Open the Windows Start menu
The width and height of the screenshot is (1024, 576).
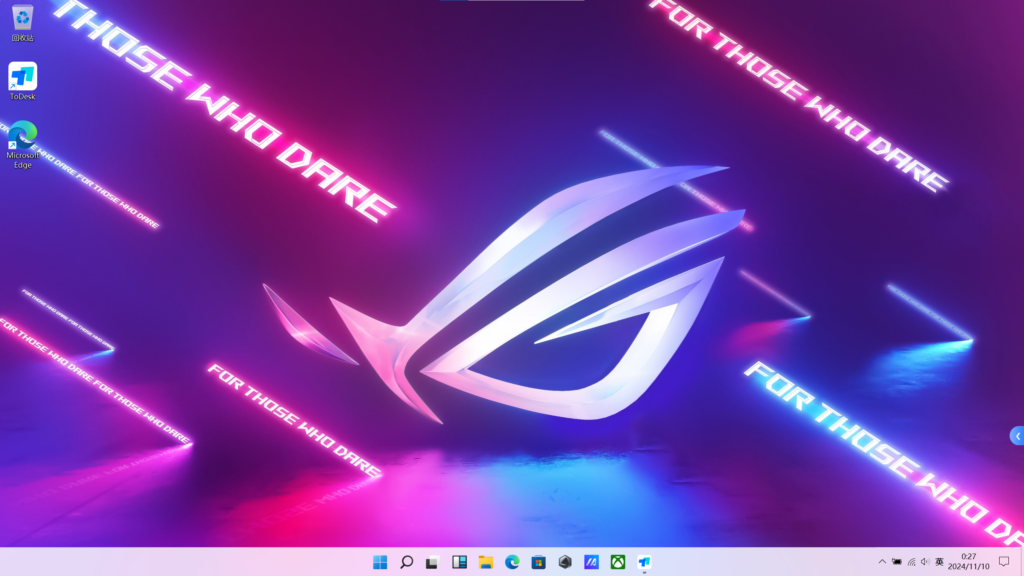(380, 562)
